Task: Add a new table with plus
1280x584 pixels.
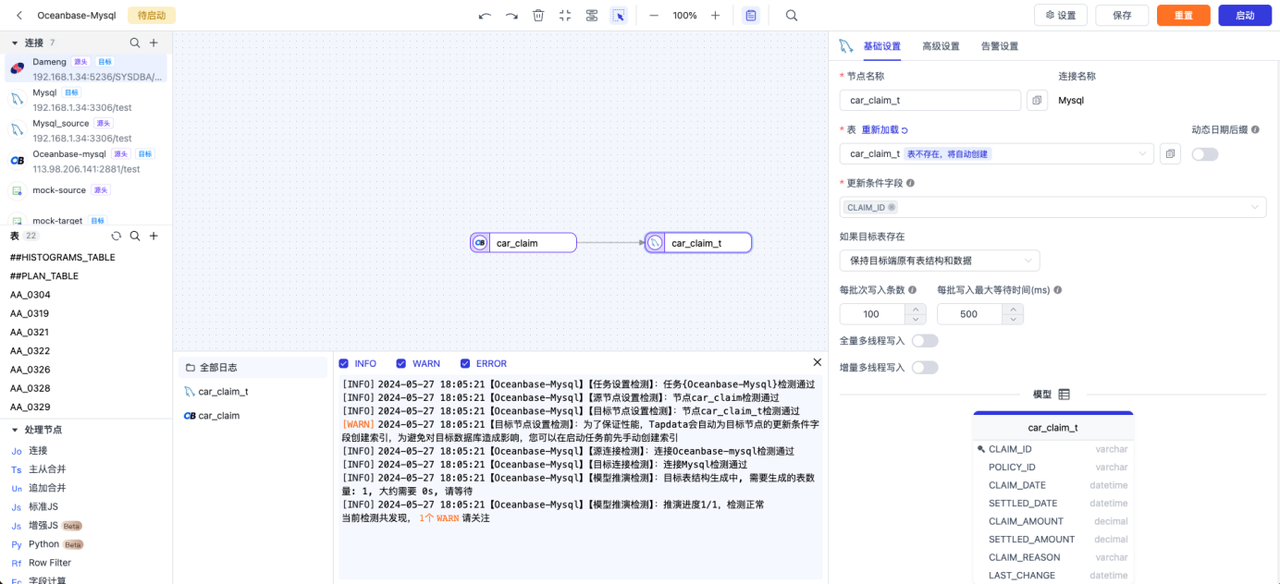Action: tap(154, 236)
